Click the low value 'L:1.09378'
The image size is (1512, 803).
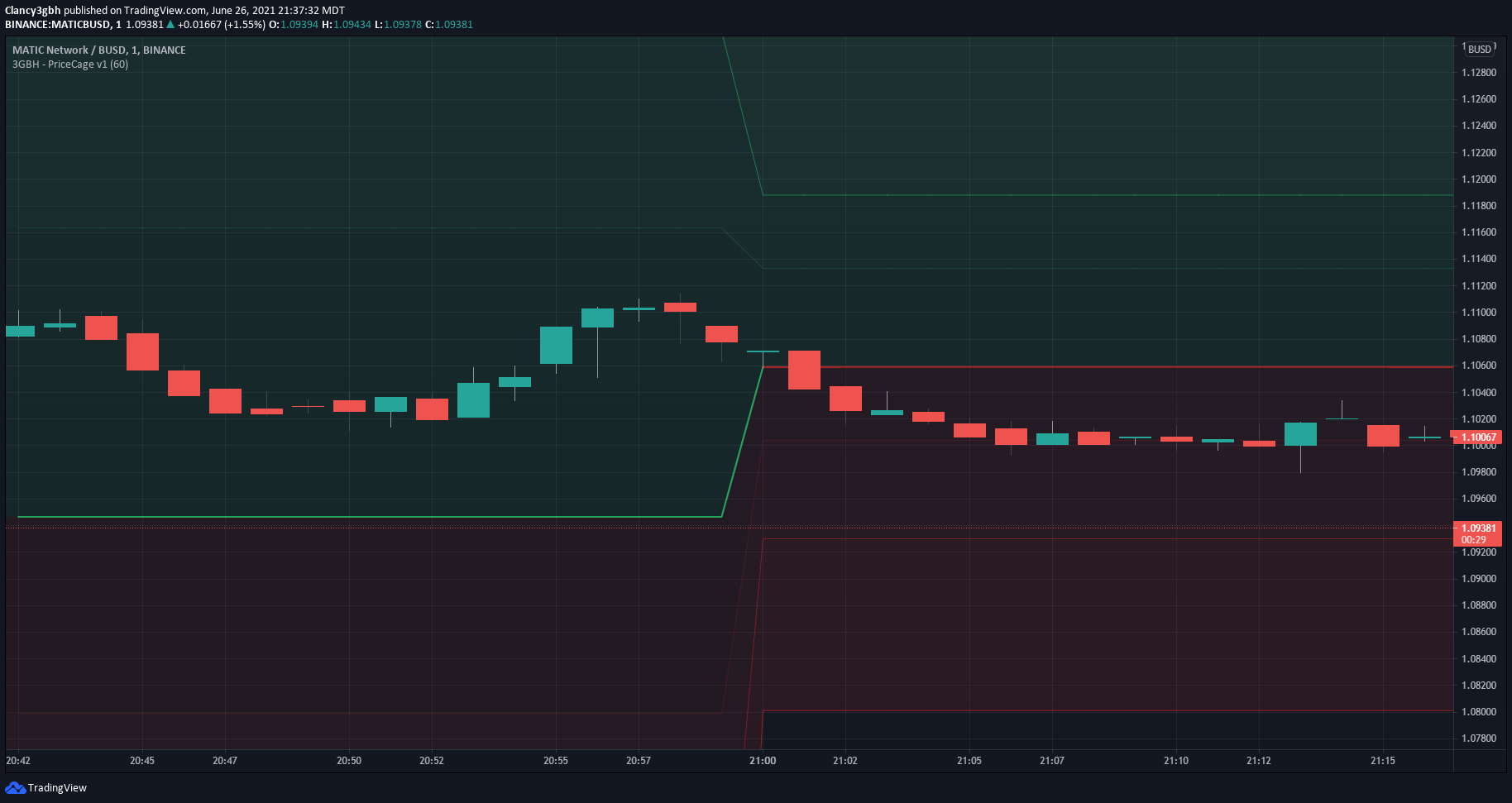point(398,25)
